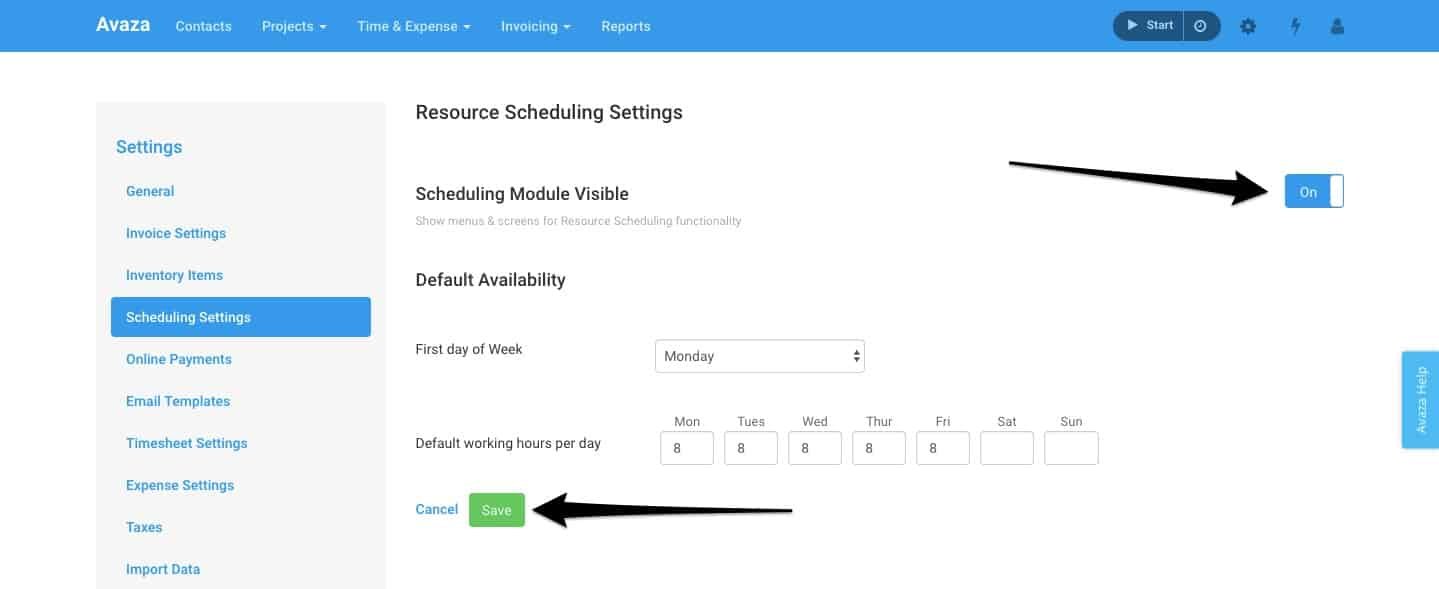Expand the Projects menu
The image size is (1439, 589).
(x=292, y=26)
